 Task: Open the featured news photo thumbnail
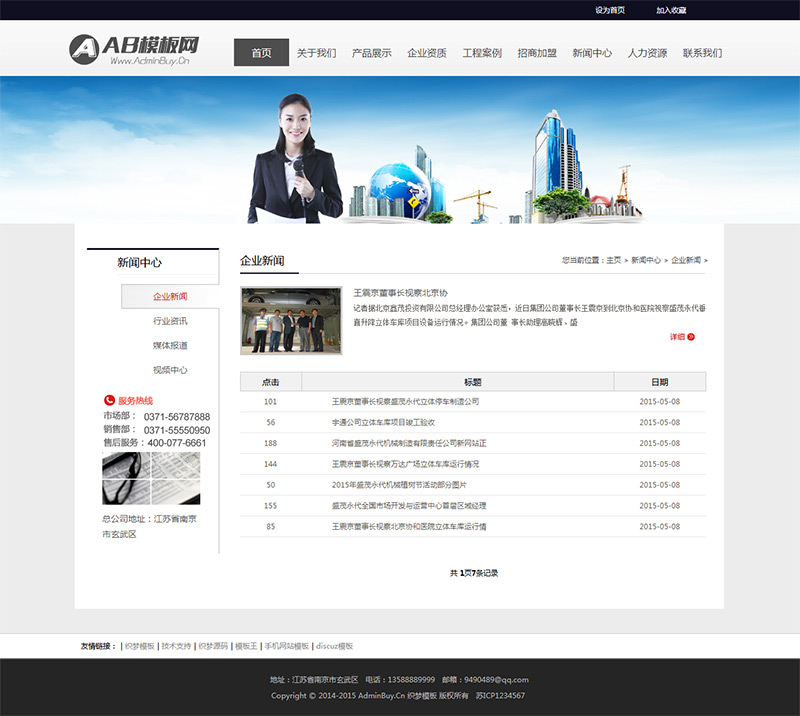click(291, 320)
